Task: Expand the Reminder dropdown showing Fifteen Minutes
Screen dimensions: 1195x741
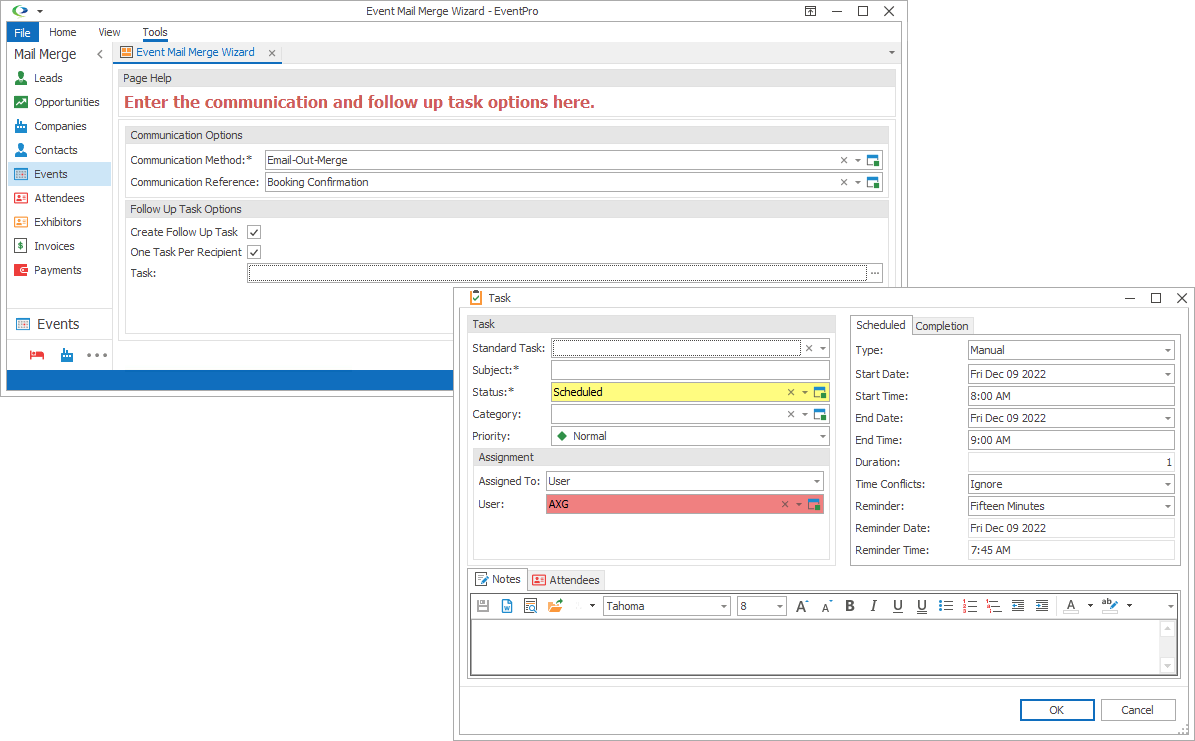Action: [x=1167, y=506]
